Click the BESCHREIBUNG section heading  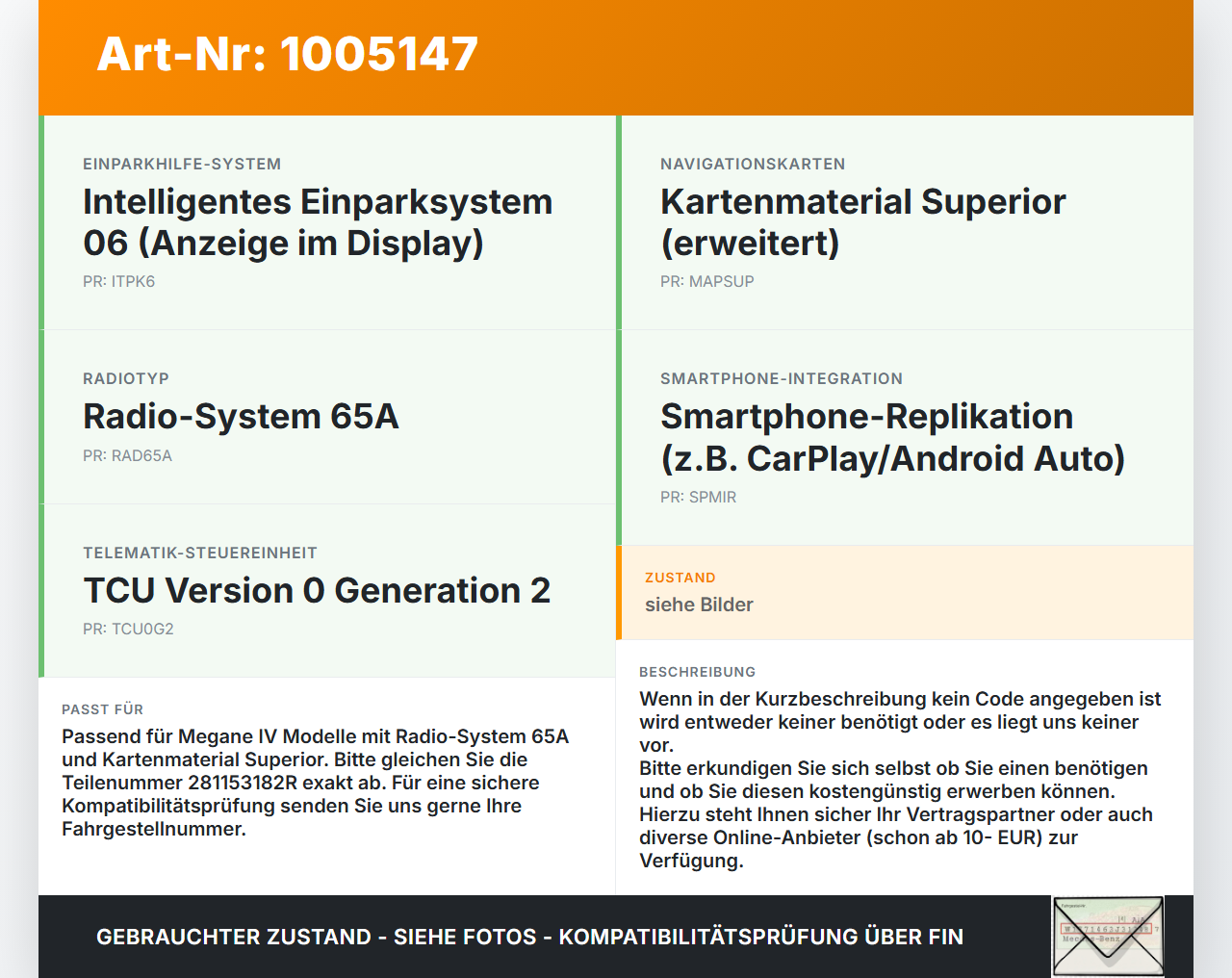(x=698, y=672)
